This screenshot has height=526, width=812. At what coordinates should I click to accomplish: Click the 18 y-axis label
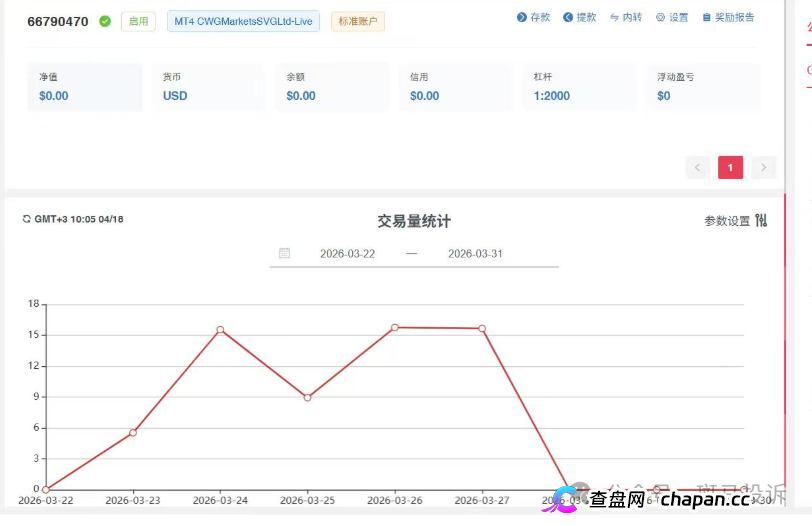(34, 304)
